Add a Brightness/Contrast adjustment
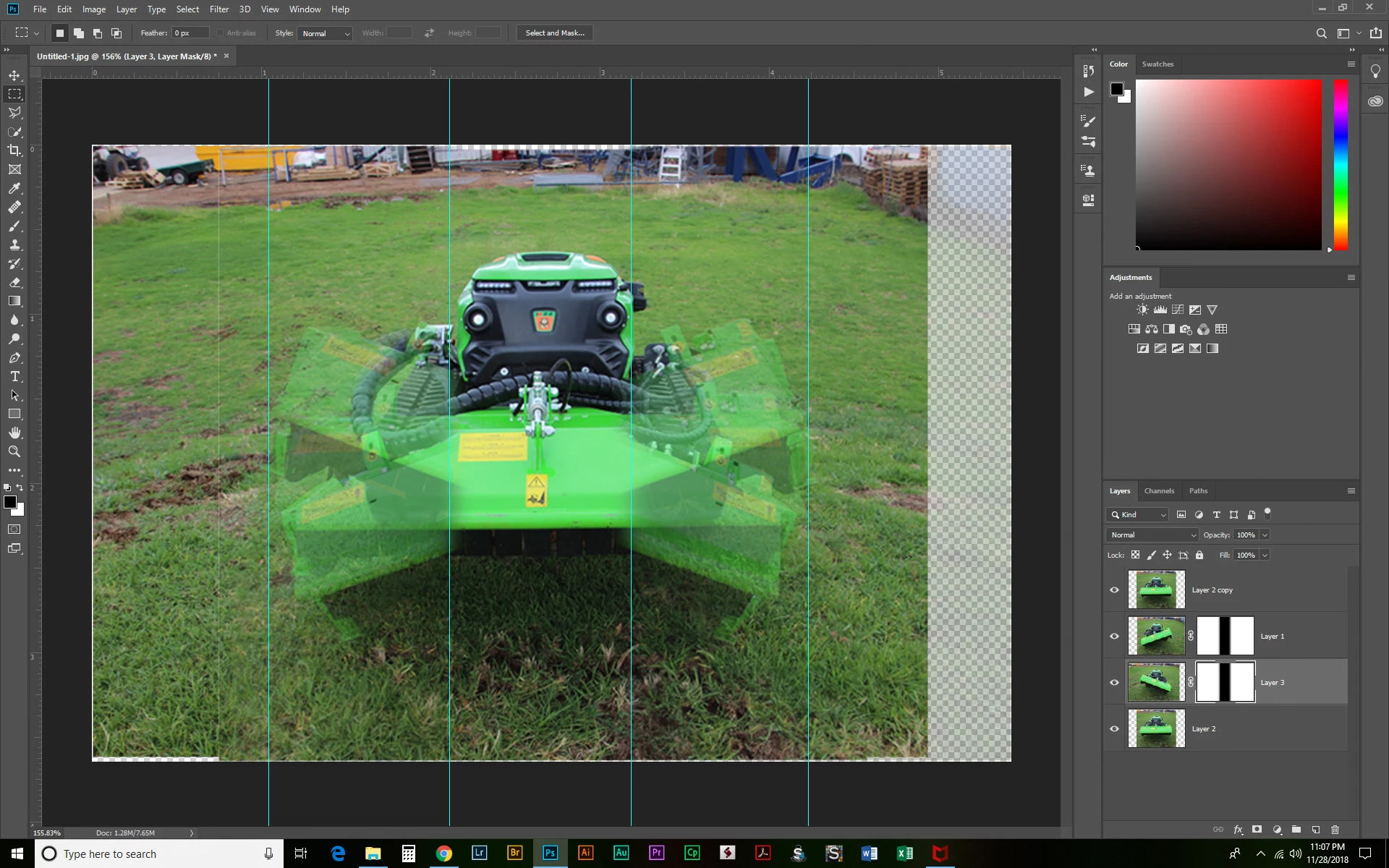Image resolution: width=1389 pixels, height=868 pixels. pos(1142,310)
